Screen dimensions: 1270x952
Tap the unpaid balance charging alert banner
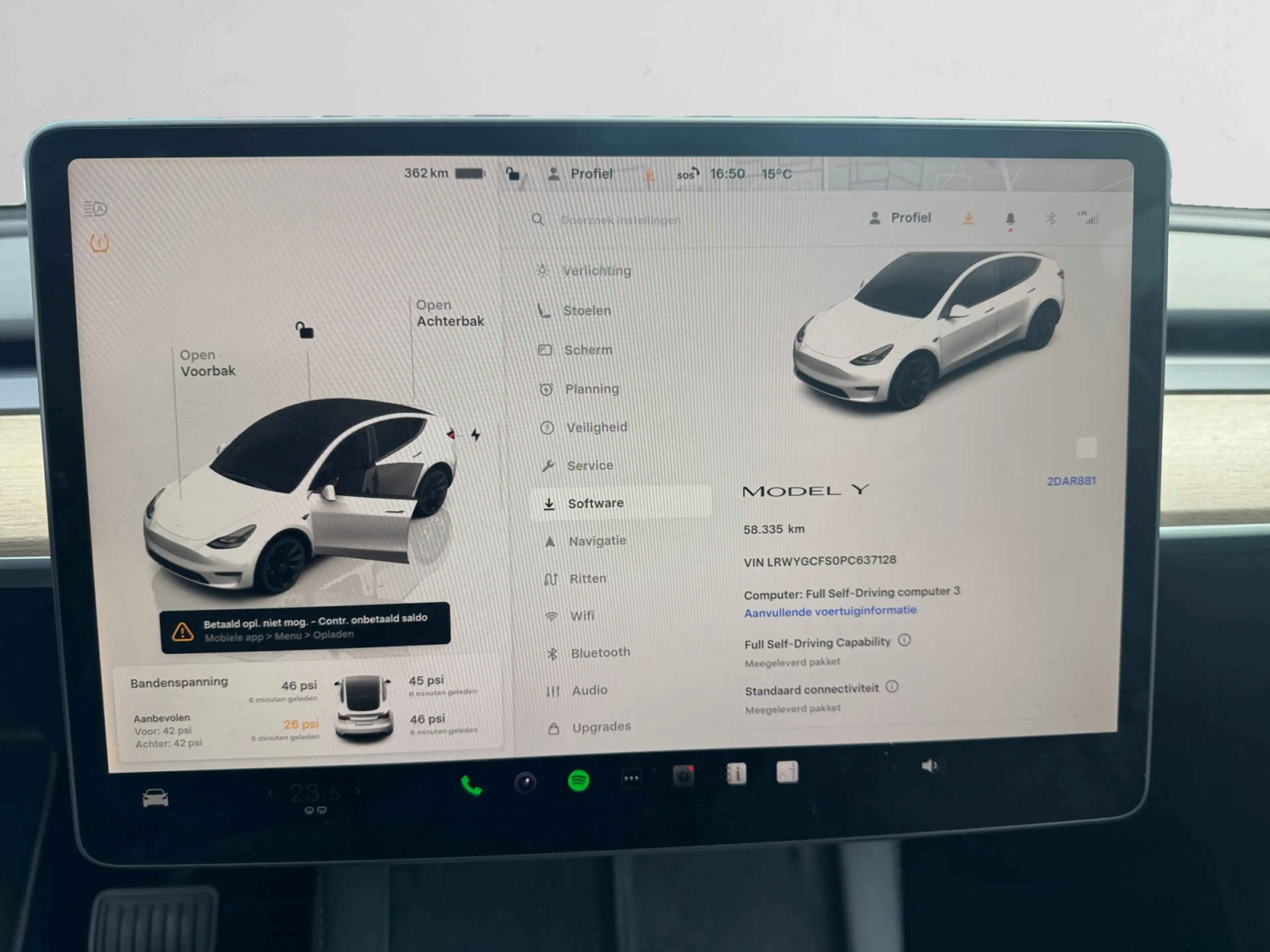[305, 627]
